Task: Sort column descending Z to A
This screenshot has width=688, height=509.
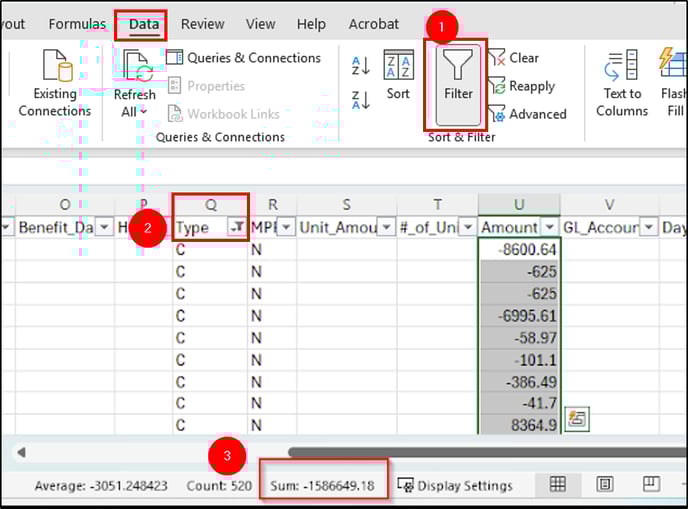Action: point(361,98)
